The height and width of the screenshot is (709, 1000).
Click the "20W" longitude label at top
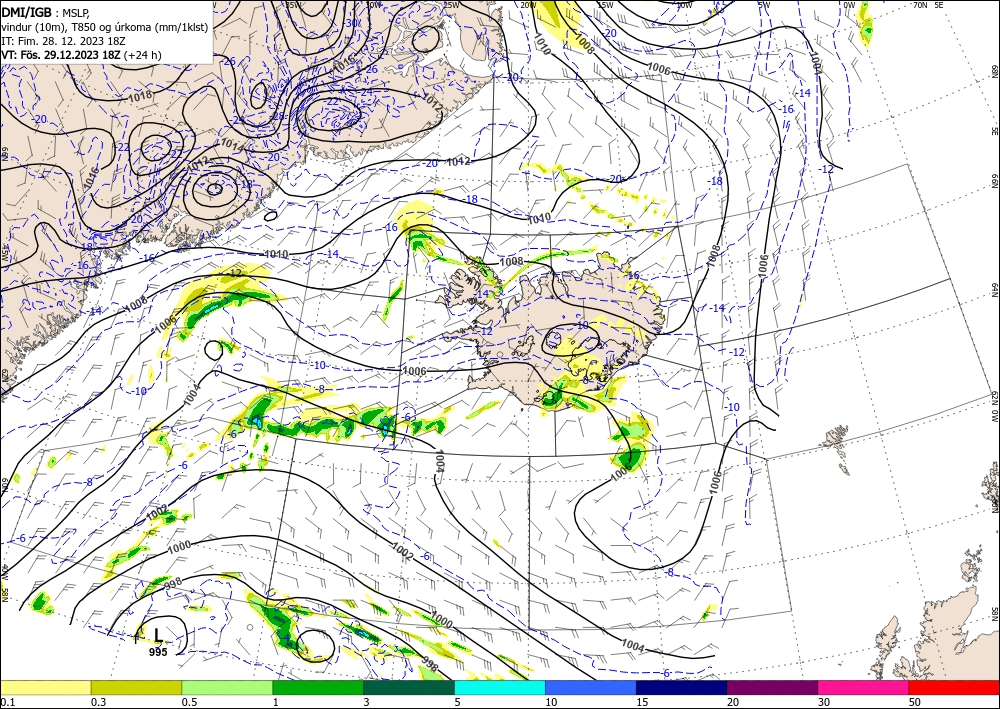point(527,5)
